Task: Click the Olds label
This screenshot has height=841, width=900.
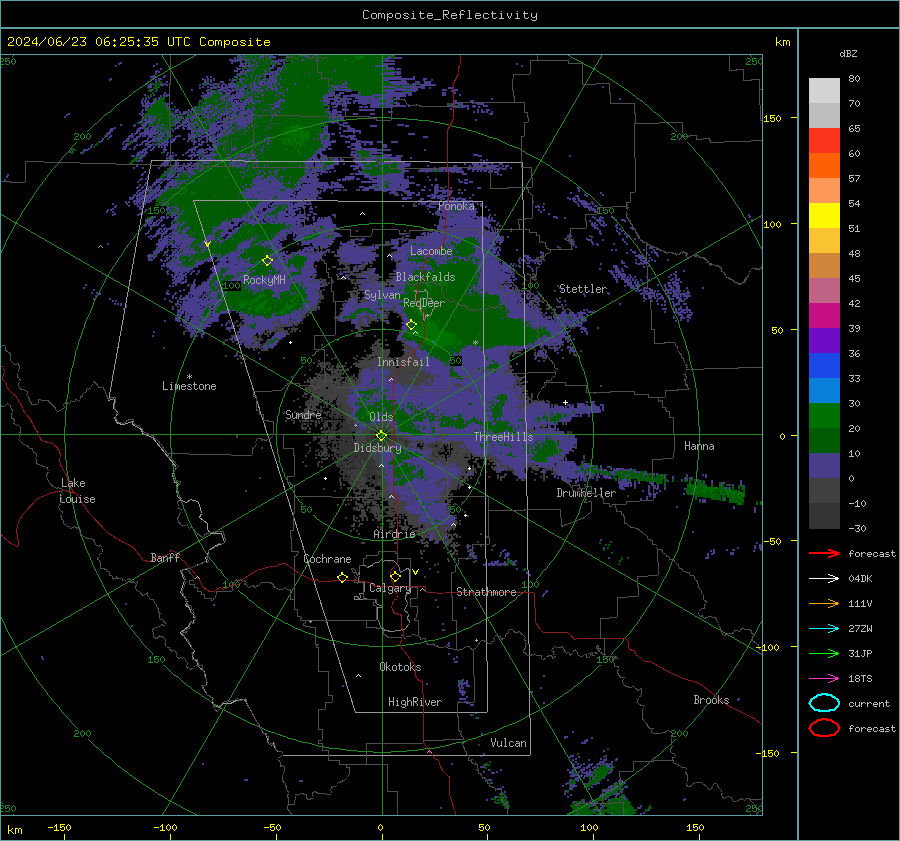Action: [381, 417]
